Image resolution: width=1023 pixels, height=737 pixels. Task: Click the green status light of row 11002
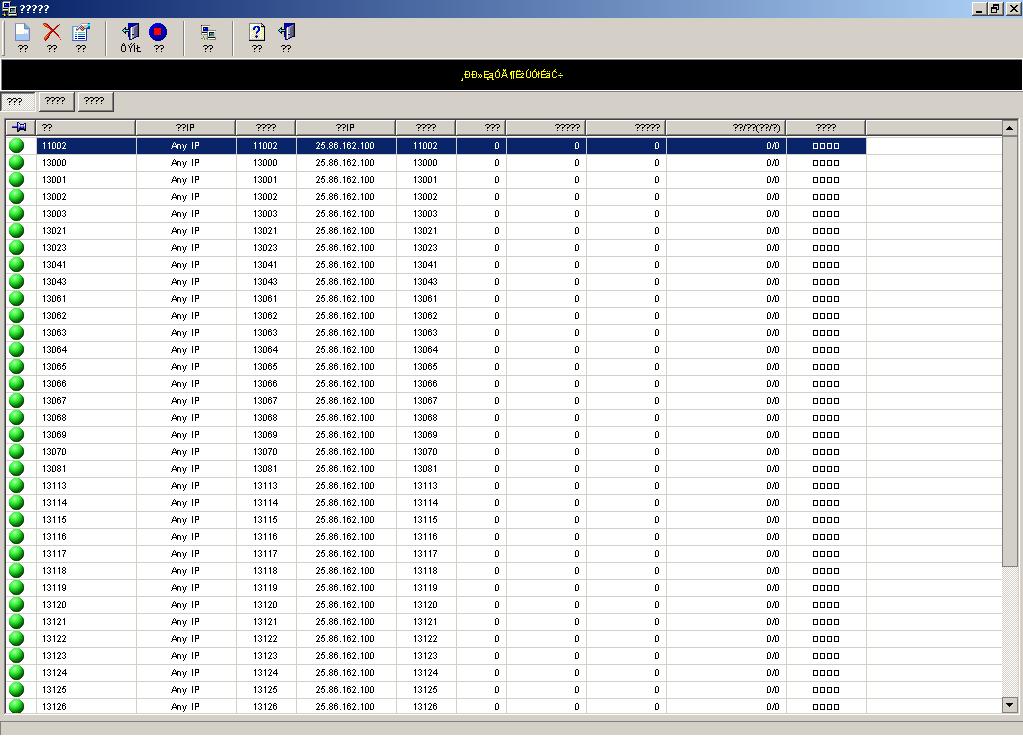tap(16, 145)
